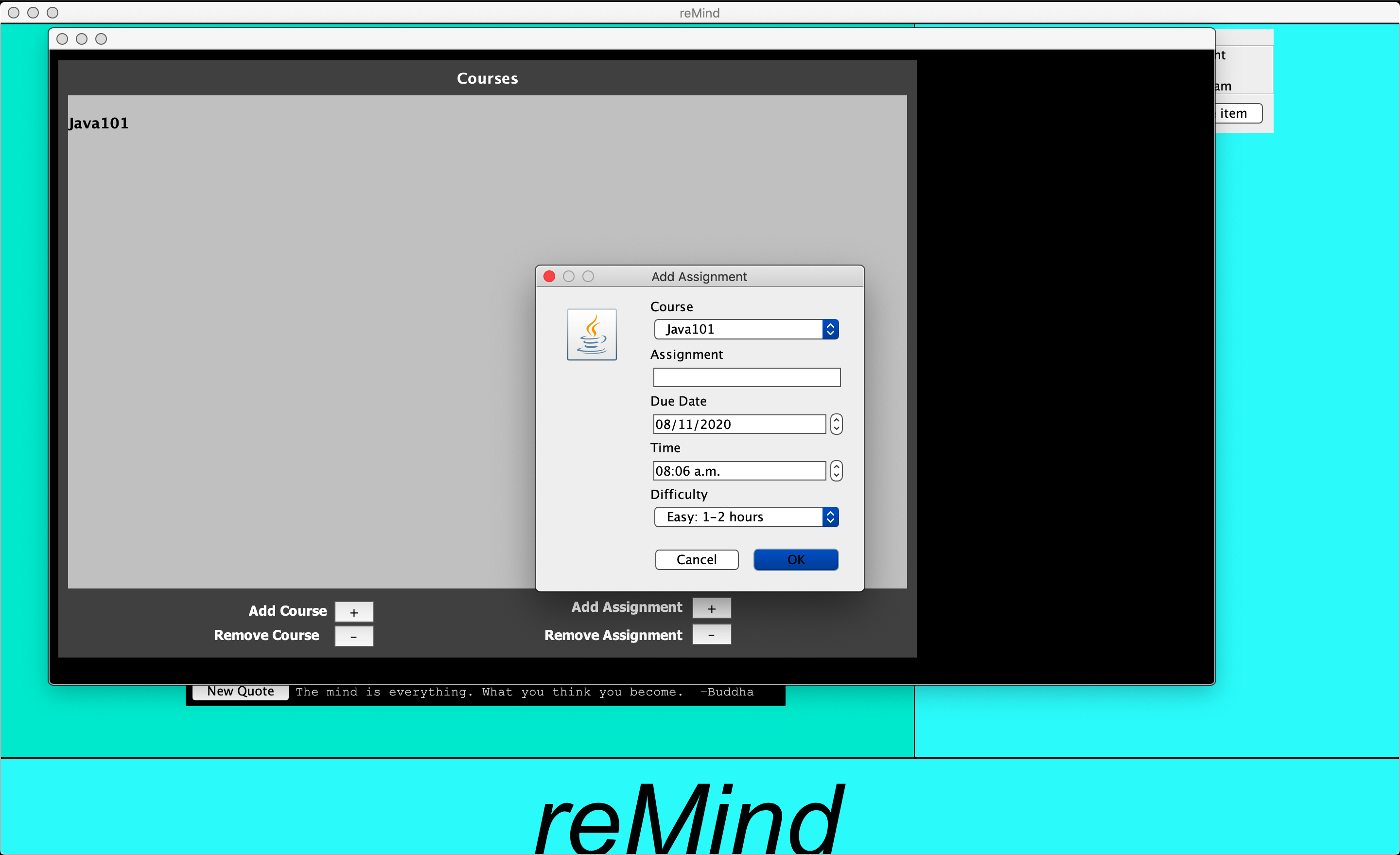1400x855 pixels.
Task: Minimize the main reMind window
Action: 33,13
